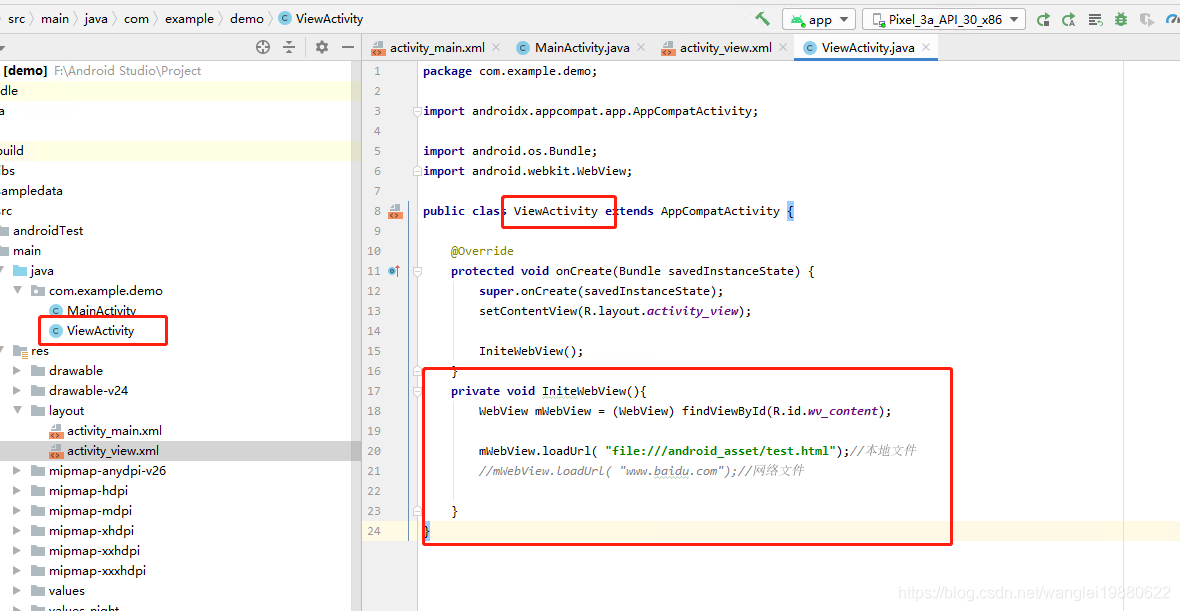Select the mipmap-xhdpi folder
Viewport: 1180px width, 611px height.
coord(92,530)
